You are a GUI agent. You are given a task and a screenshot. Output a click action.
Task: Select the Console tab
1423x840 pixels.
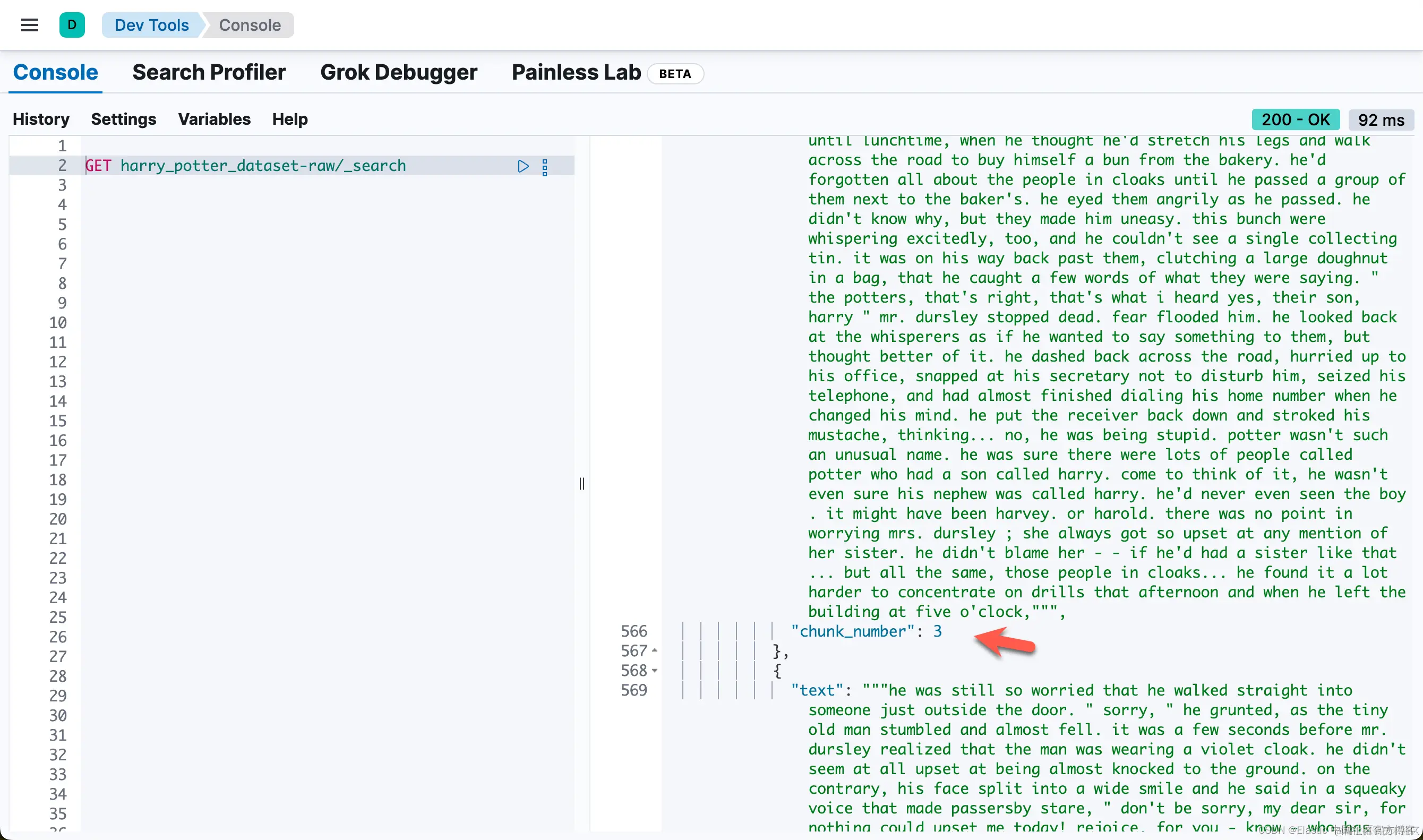pos(55,72)
